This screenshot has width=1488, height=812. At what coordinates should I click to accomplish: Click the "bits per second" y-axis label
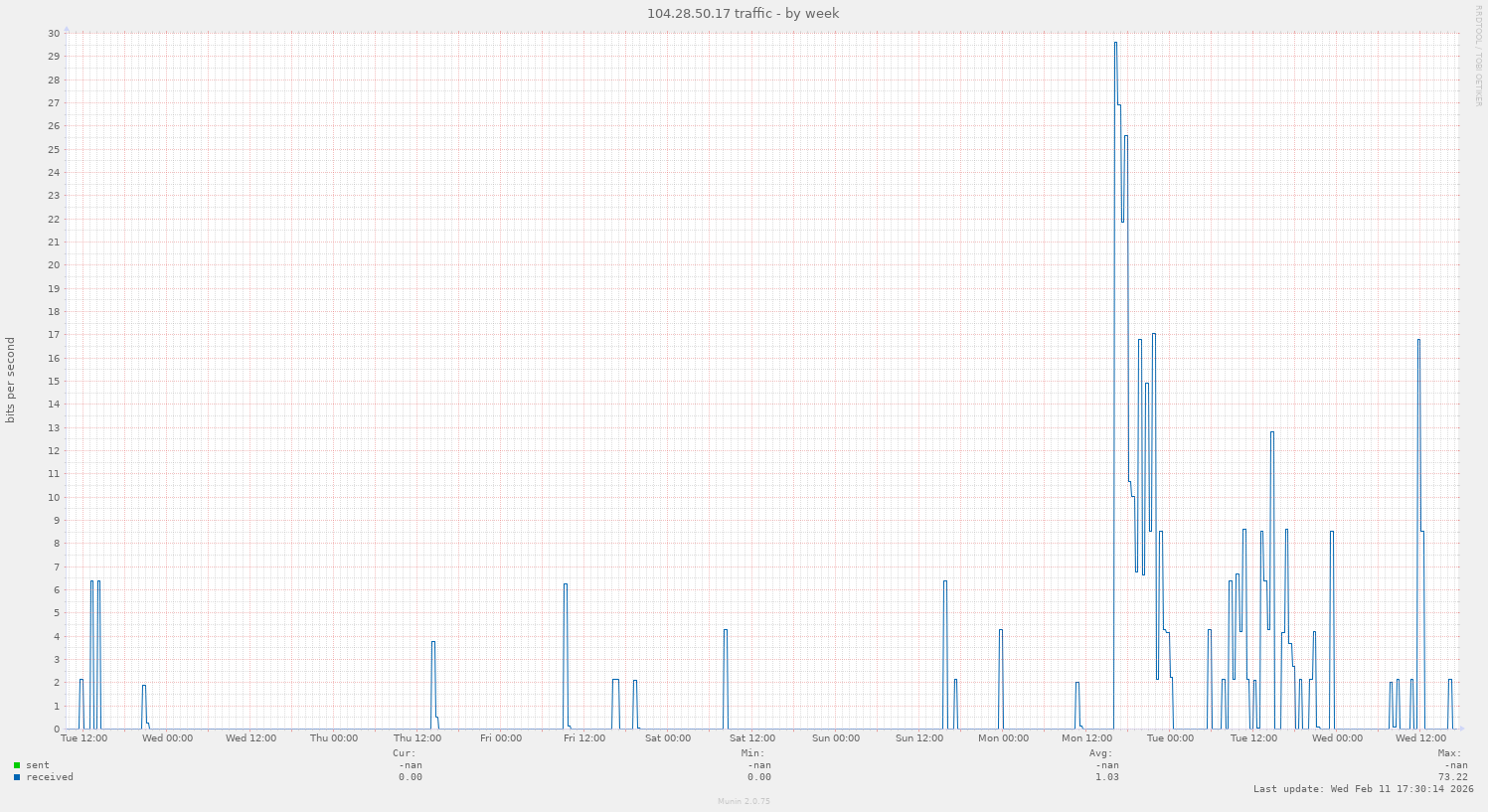(x=11, y=381)
